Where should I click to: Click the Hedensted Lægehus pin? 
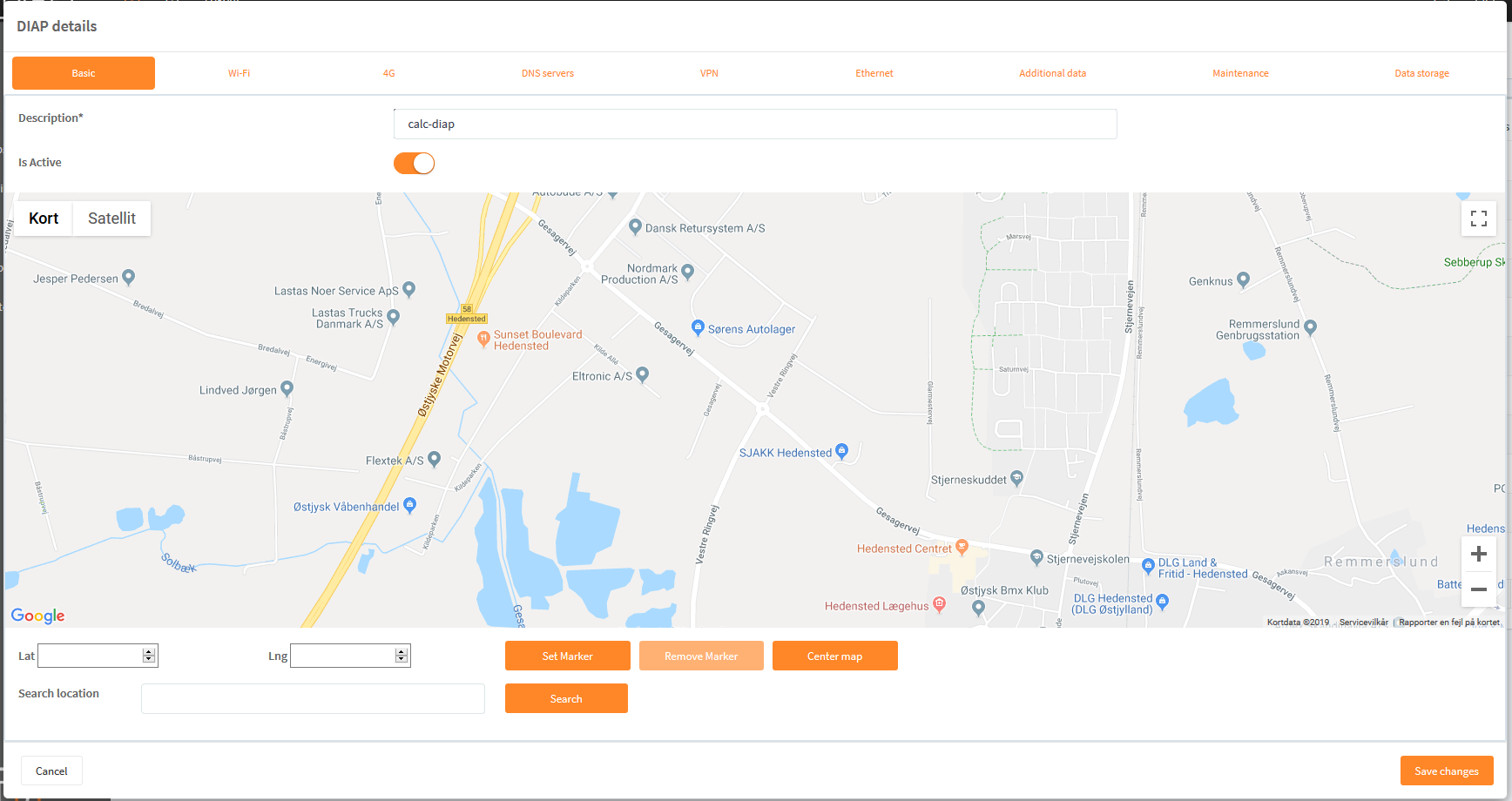[x=939, y=604]
